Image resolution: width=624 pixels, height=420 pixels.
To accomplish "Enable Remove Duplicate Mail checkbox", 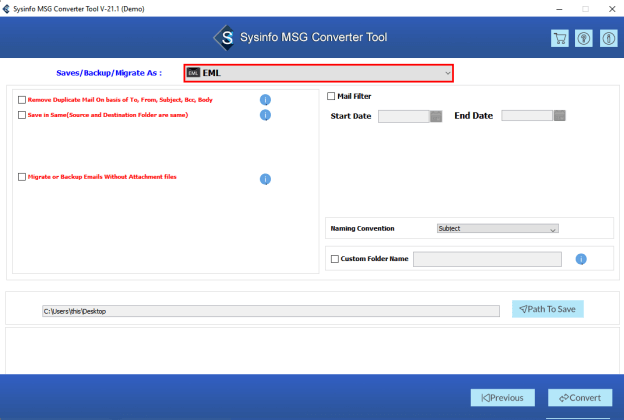I will (x=22, y=100).
